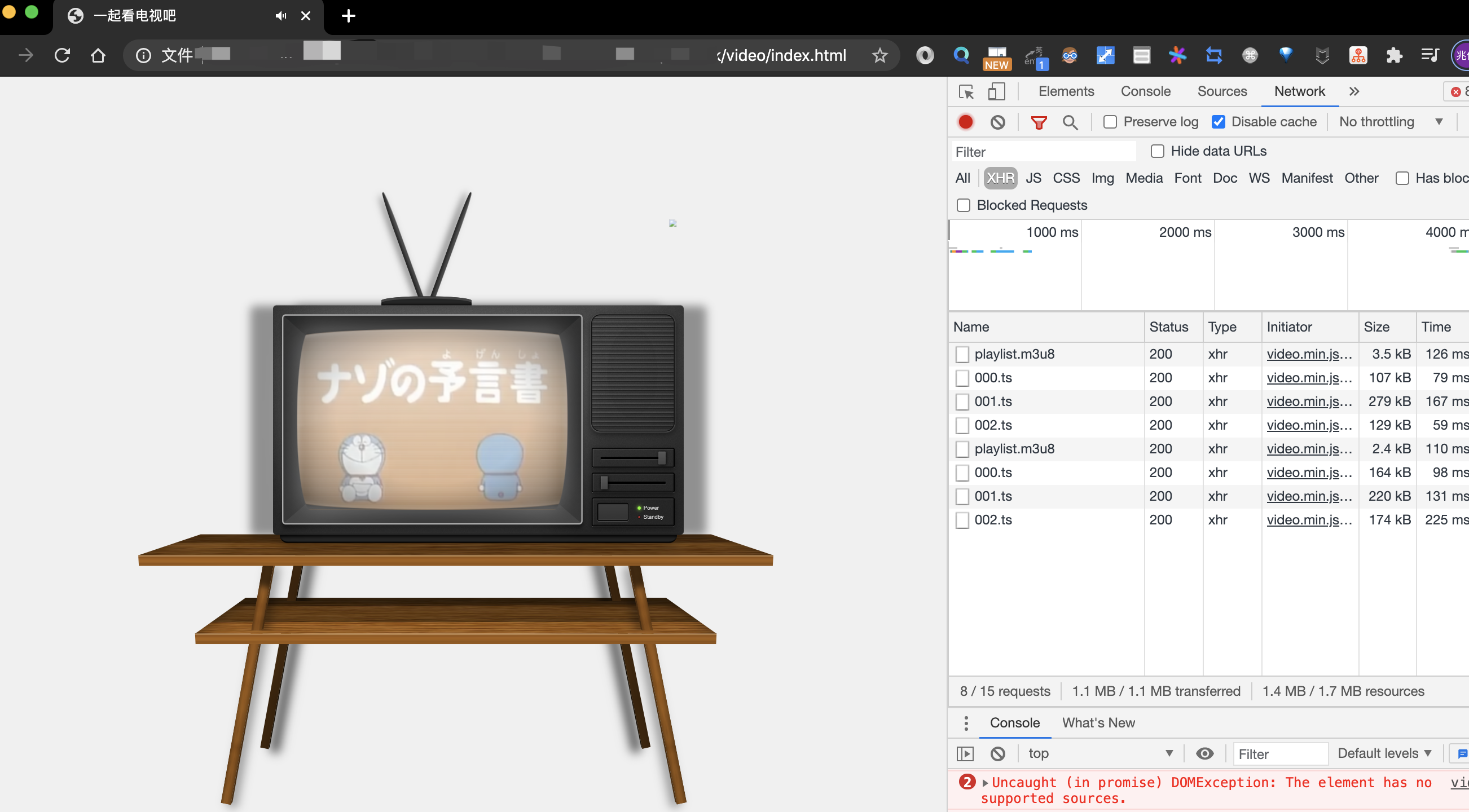
Task: Switch to the Elements tab
Action: (x=1066, y=91)
